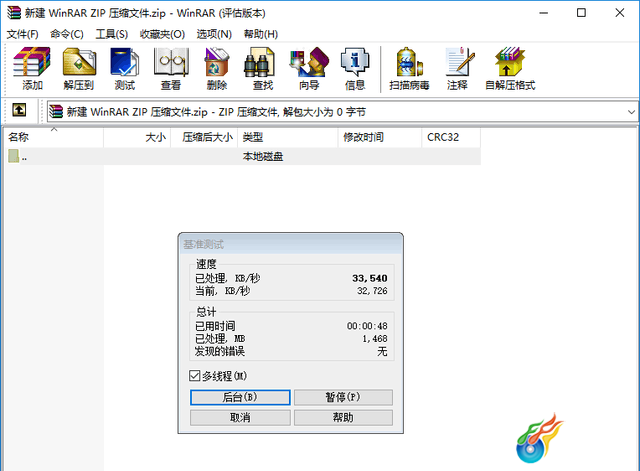
Task: Sort by the CRC32 column header
Action: point(451,137)
